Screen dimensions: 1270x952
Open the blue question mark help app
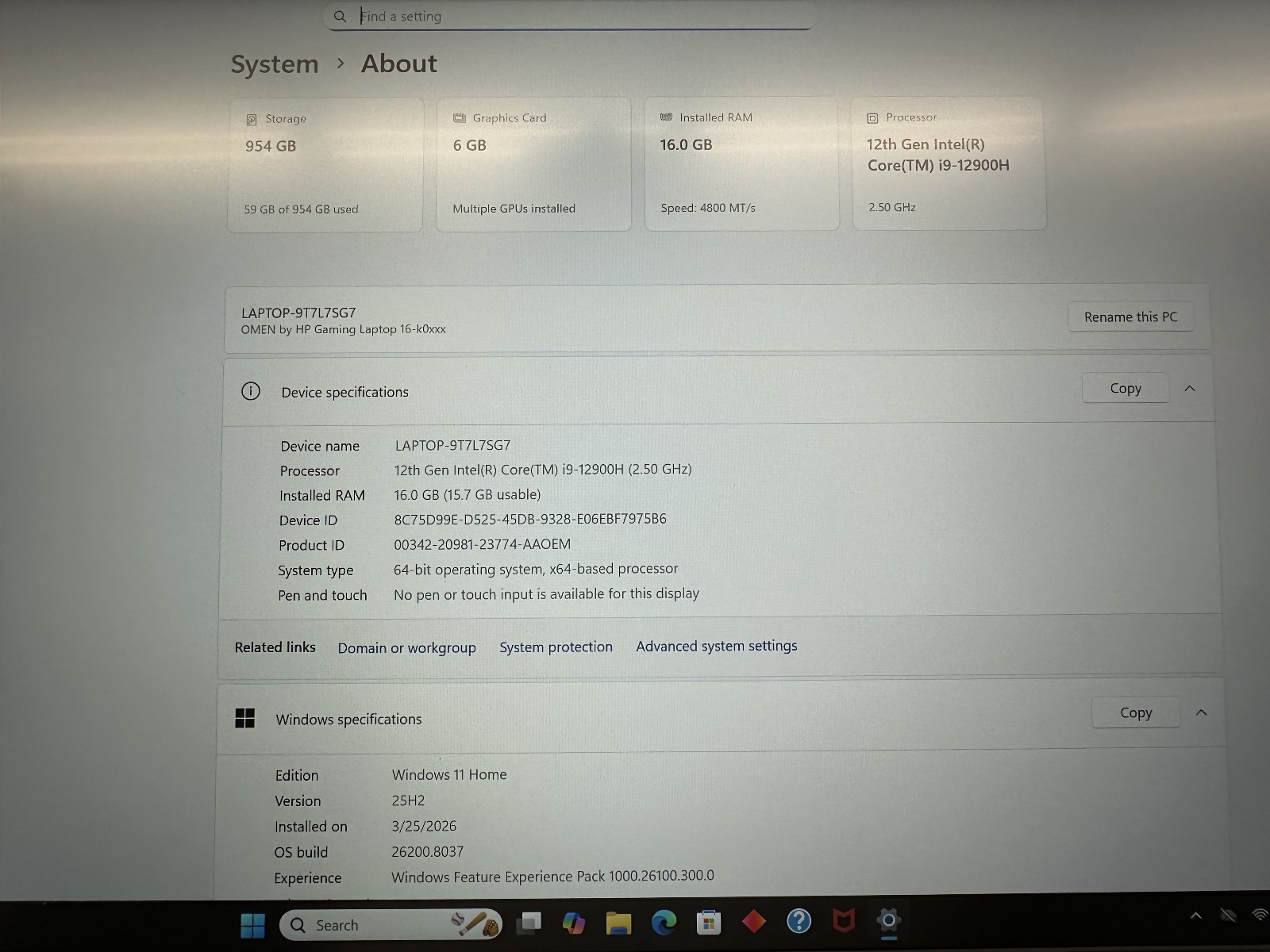tap(799, 920)
